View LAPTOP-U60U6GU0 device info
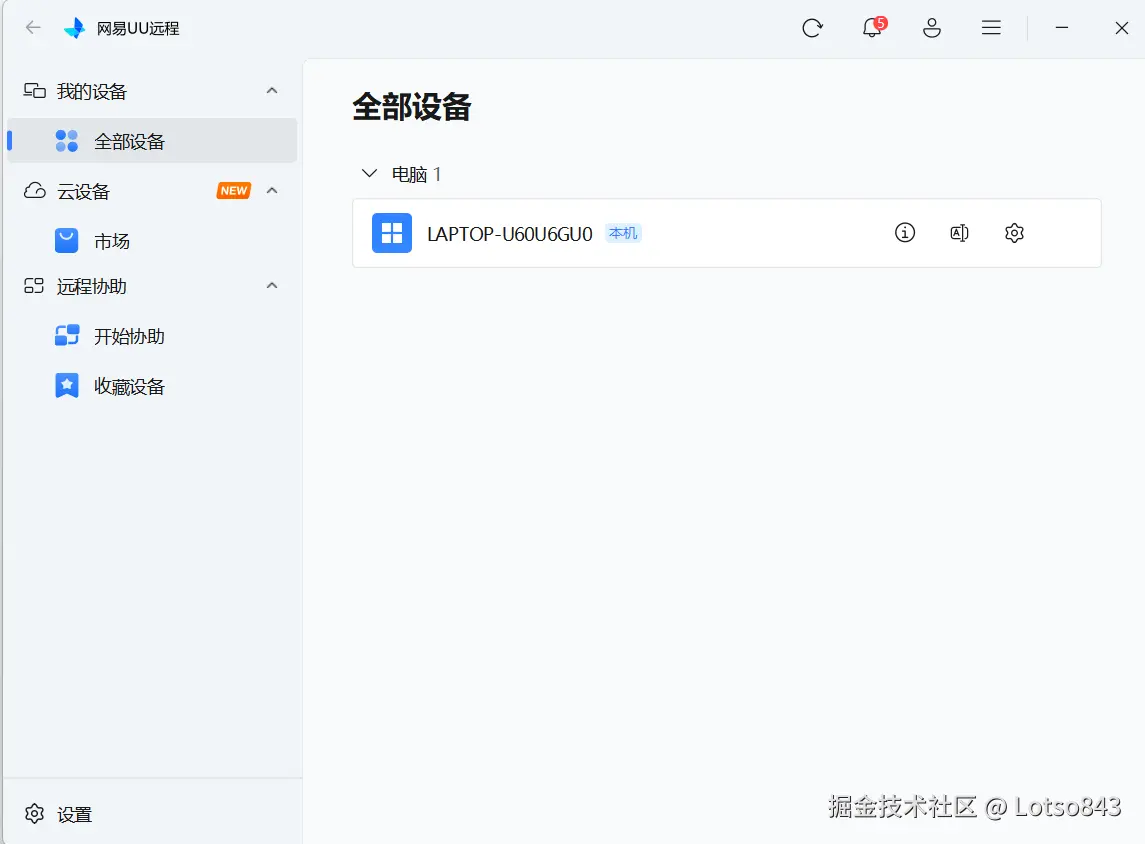Screen dimensions: 1145x844 click(x=905, y=233)
